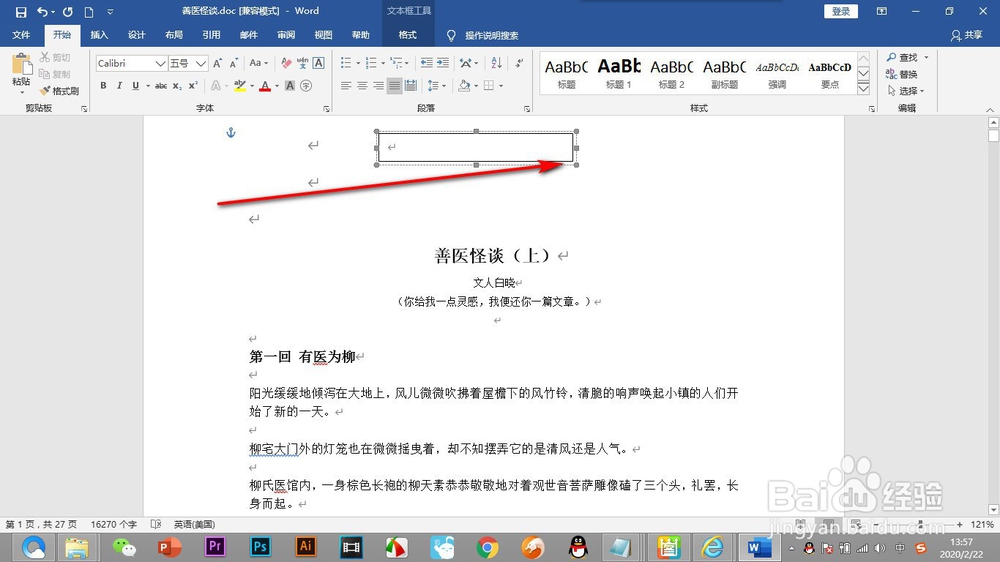Click the 操作说明搜索 search field
Screen dimensions: 1000x562
[491, 36]
